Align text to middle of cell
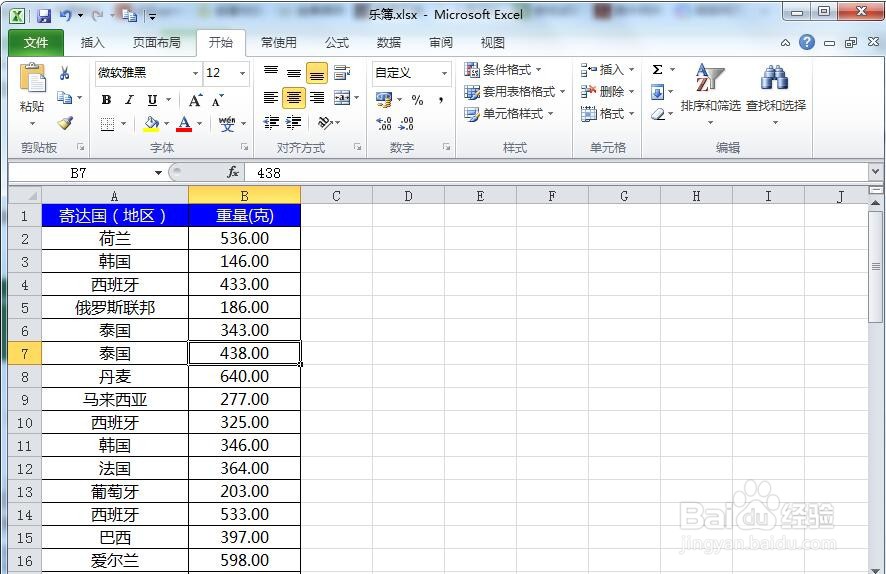 click(x=294, y=72)
